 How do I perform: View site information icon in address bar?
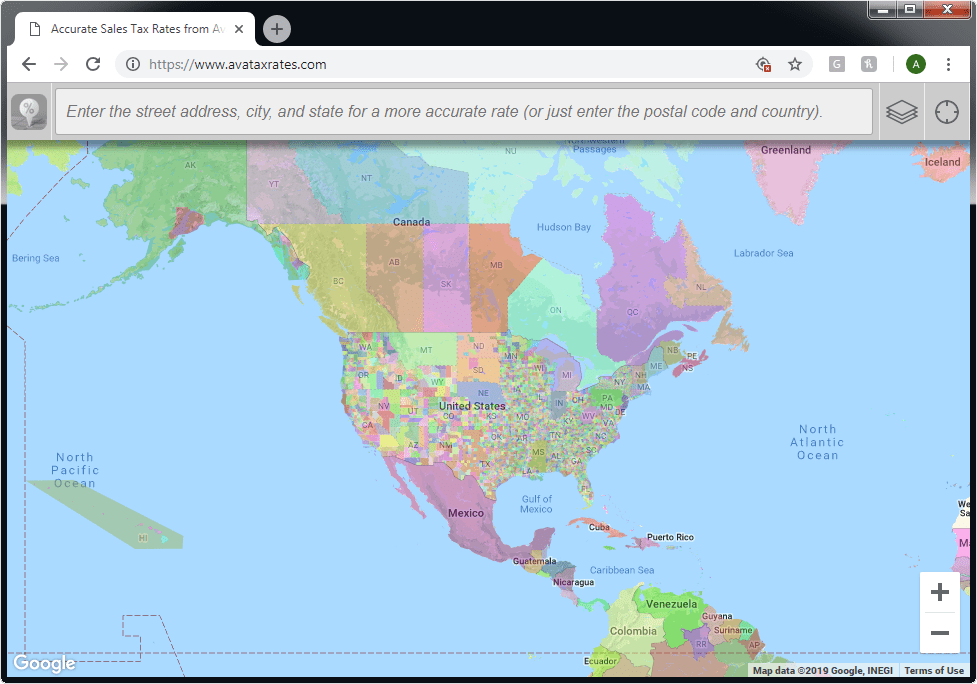click(133, 64)
